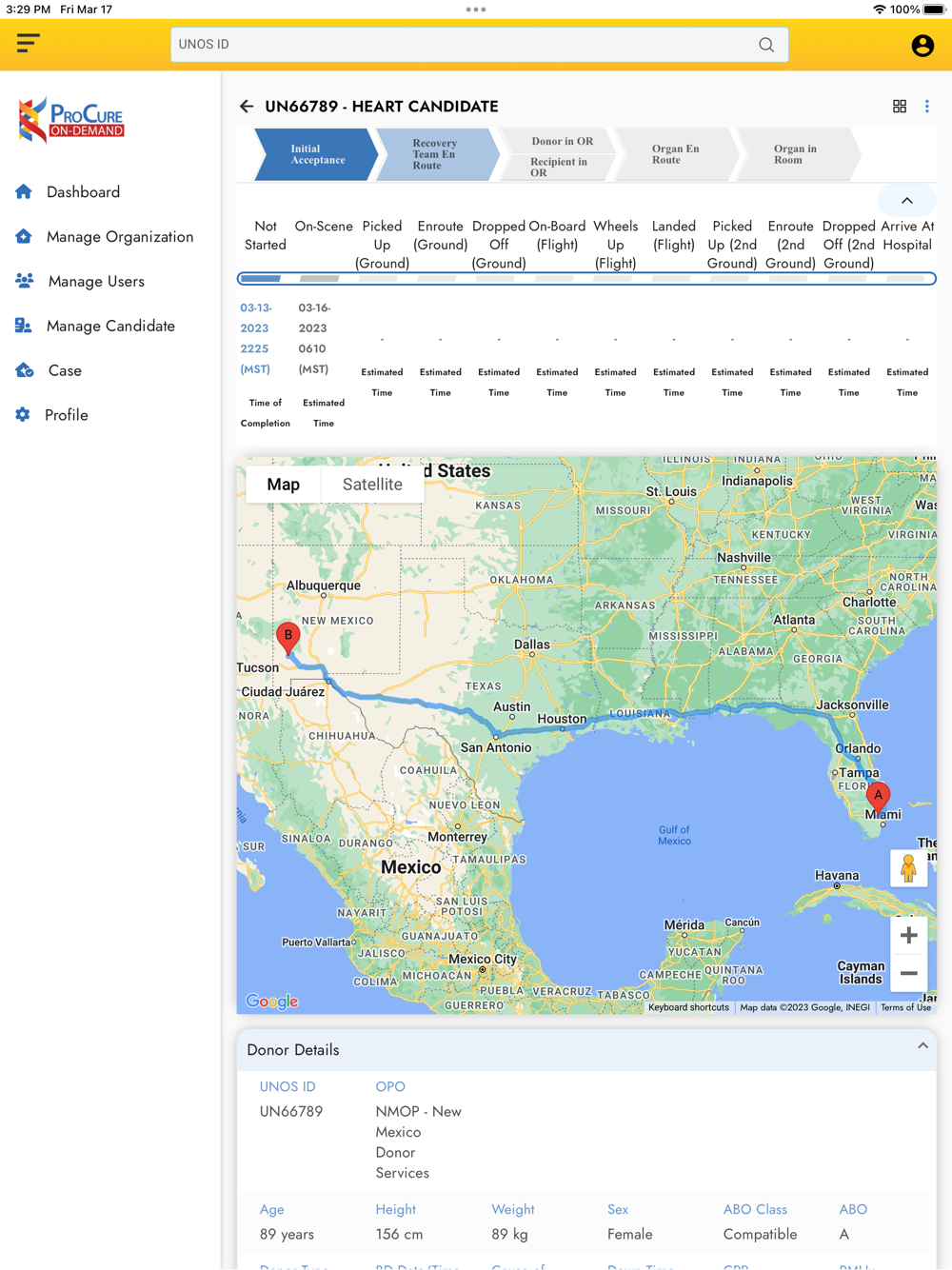Click the UNOS ID value UN66789
This screenshot has width=952, height=1270.
[291, 1111]
